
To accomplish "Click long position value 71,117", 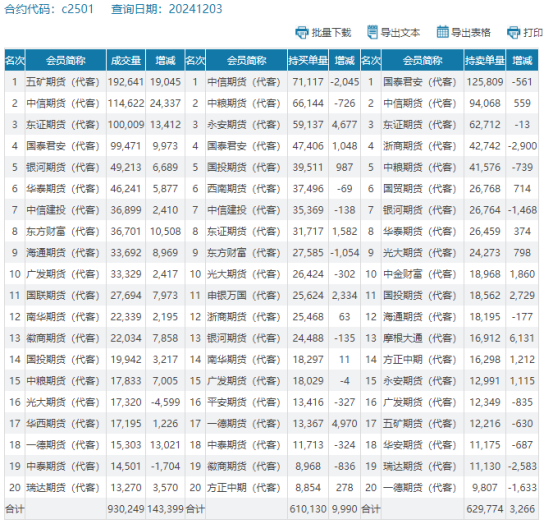I will point(308,82).
